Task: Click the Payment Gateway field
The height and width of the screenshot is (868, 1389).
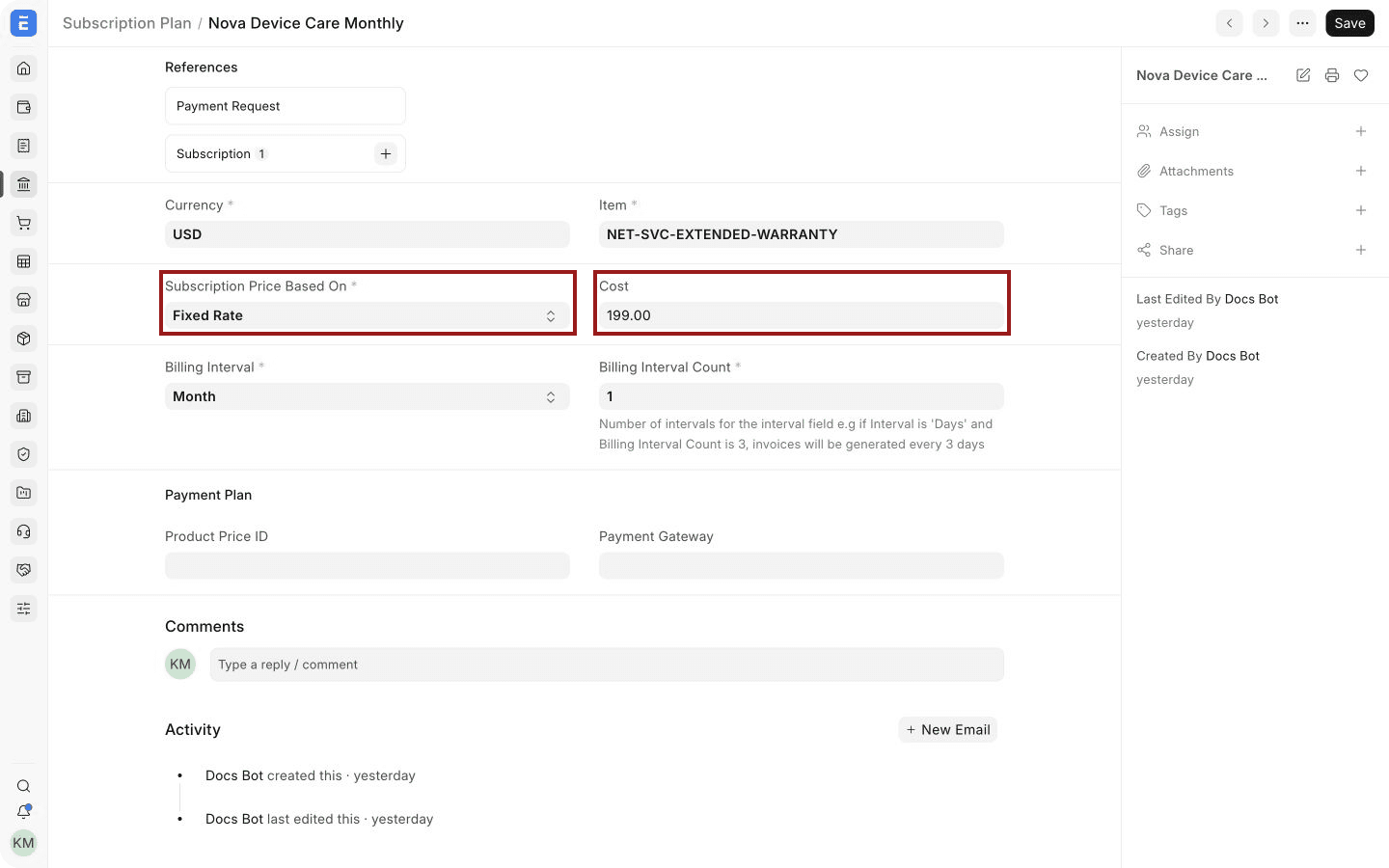Action: pyautogui.click(x=802, y=566)
